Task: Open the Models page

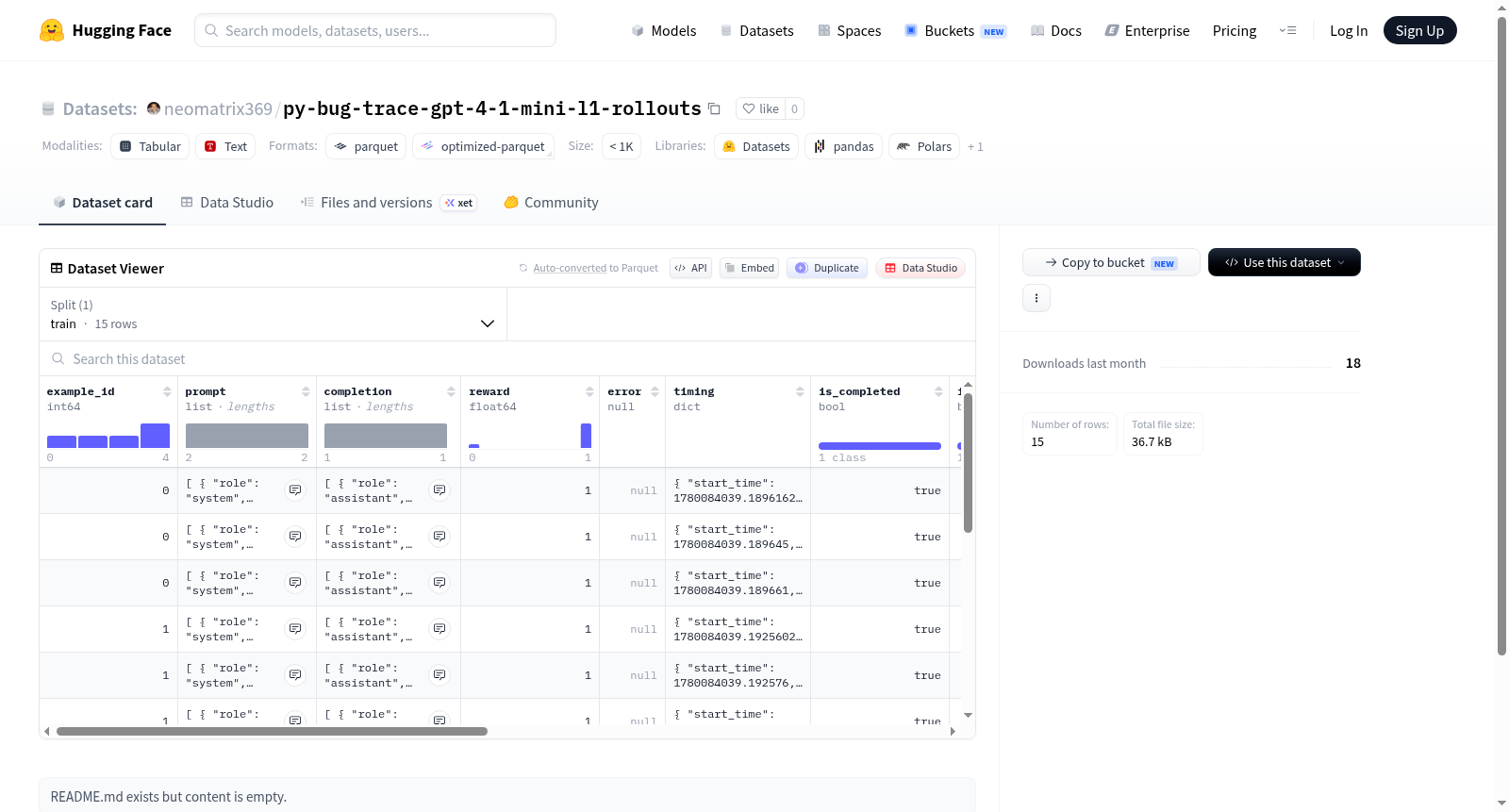Action: tap(664, 30)
